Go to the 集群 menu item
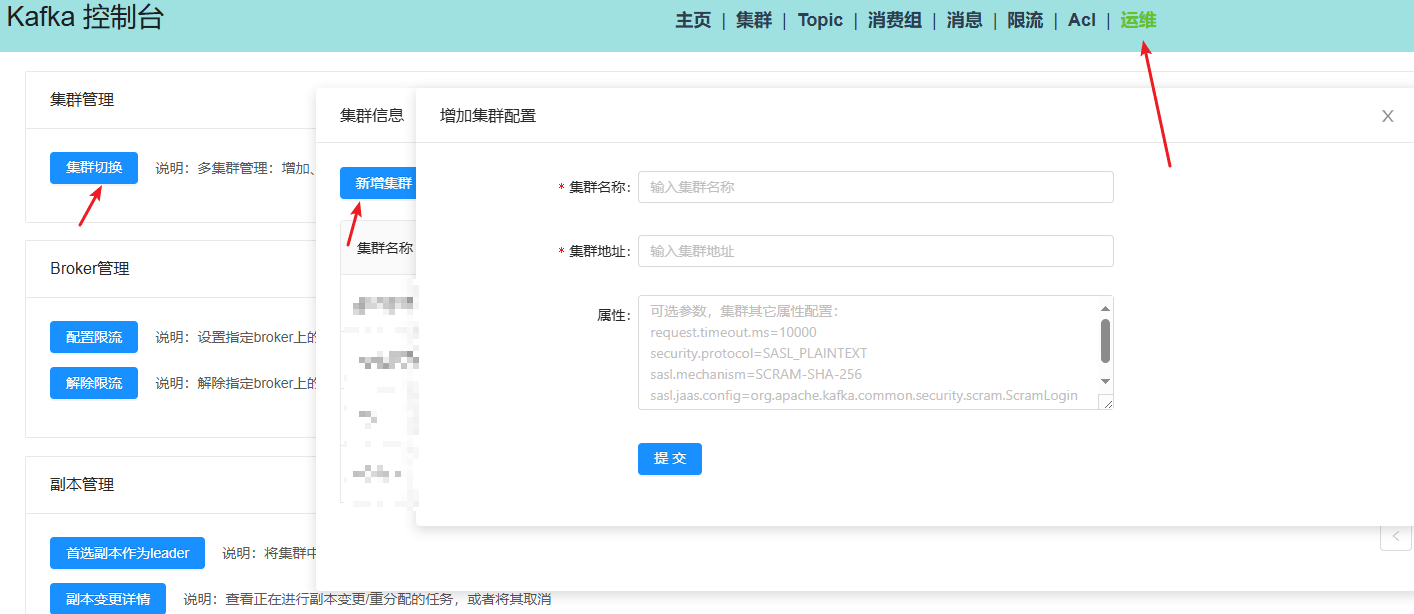This screenshot has width=1414, height=614. pos(754,20)
